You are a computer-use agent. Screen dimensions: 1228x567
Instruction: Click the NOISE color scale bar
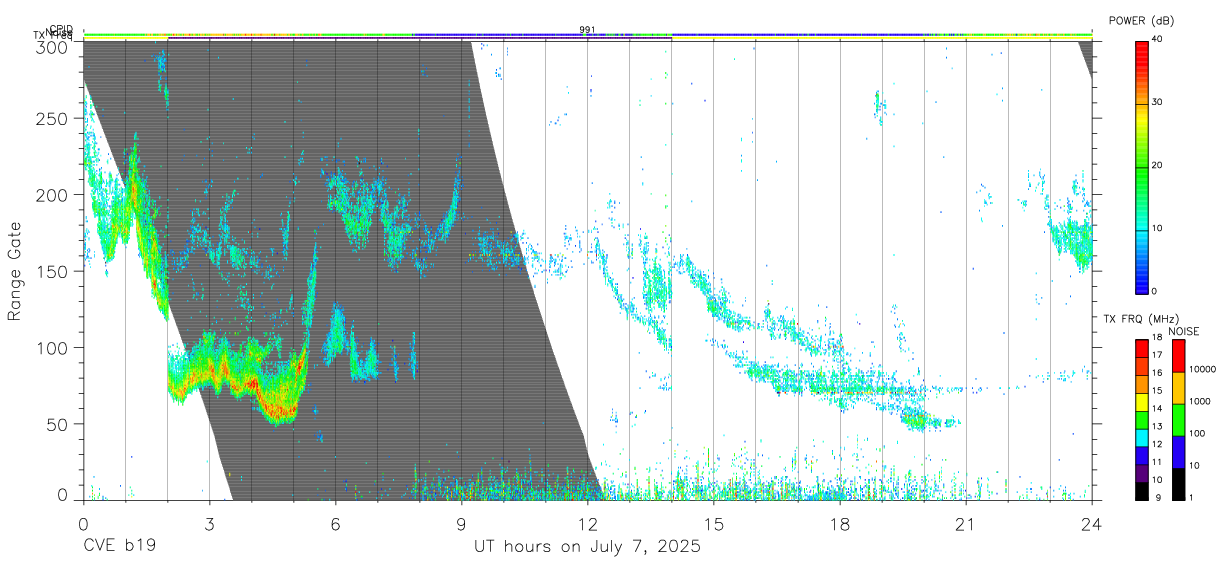[1178, 420]
